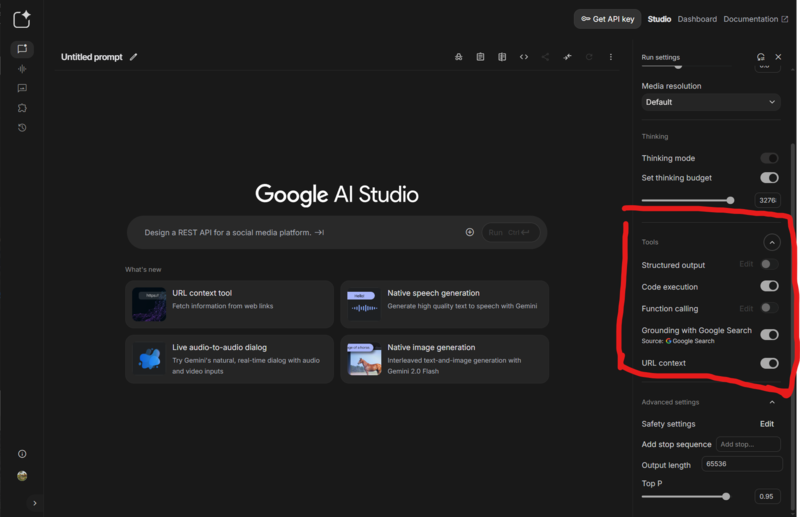The width and height of the screenshot is (800, 517).
Task: Click the Get code brackets icon
Action: (x=524, y=57)
